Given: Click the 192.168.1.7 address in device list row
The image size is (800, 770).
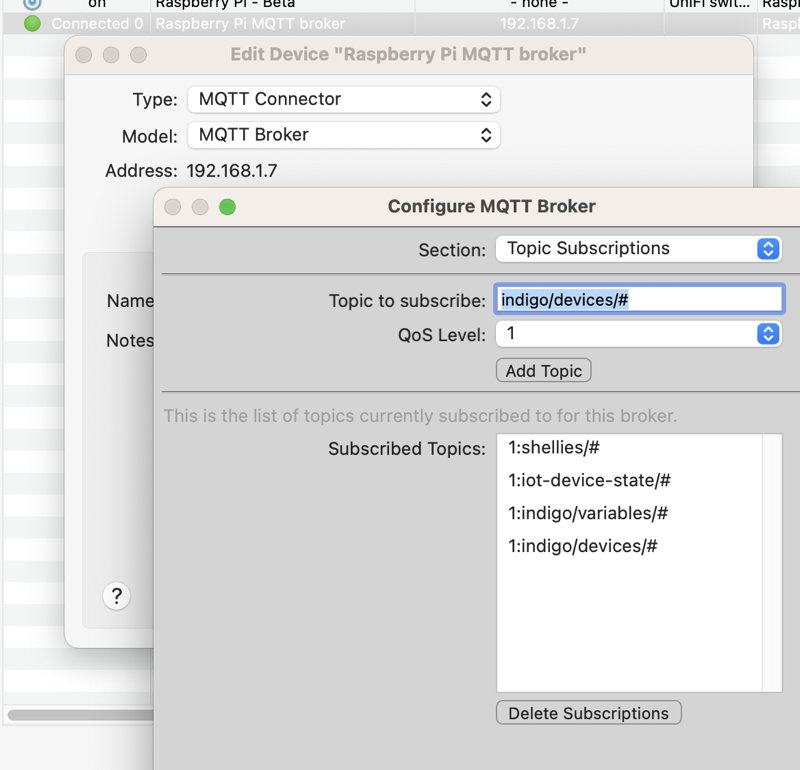Looking at the screenshot, I should [x=539, y=23].
